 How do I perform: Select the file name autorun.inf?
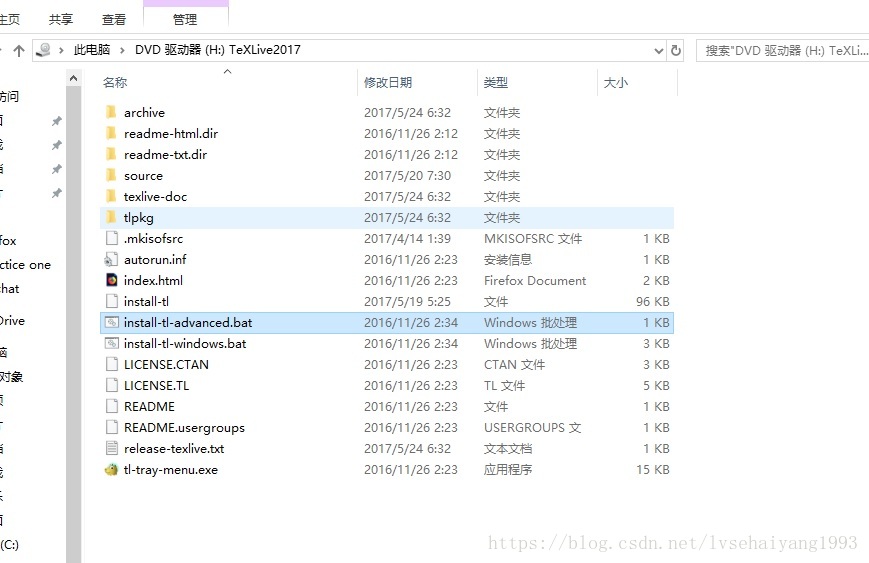coord(155,259)
